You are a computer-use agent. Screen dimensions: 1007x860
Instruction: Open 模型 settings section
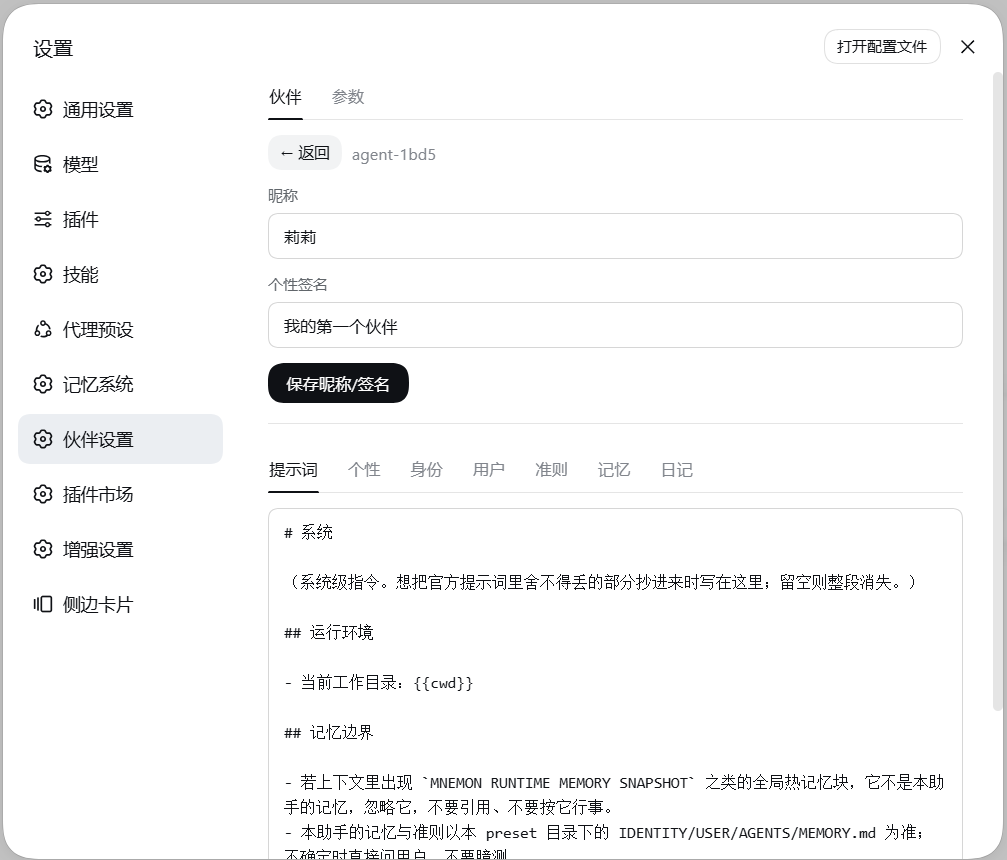[x=120, y=164]
